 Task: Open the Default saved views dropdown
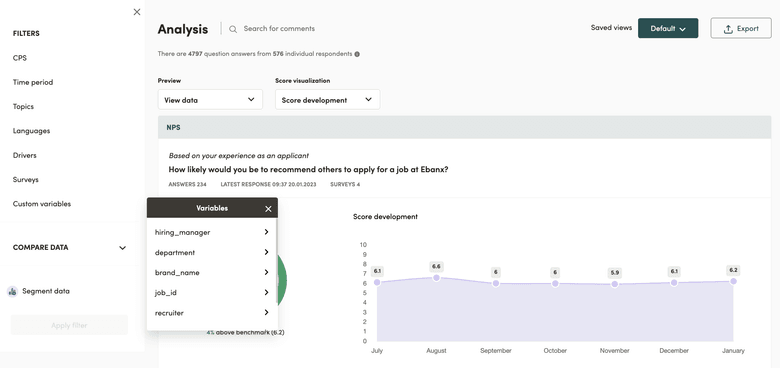click(668, 28)
